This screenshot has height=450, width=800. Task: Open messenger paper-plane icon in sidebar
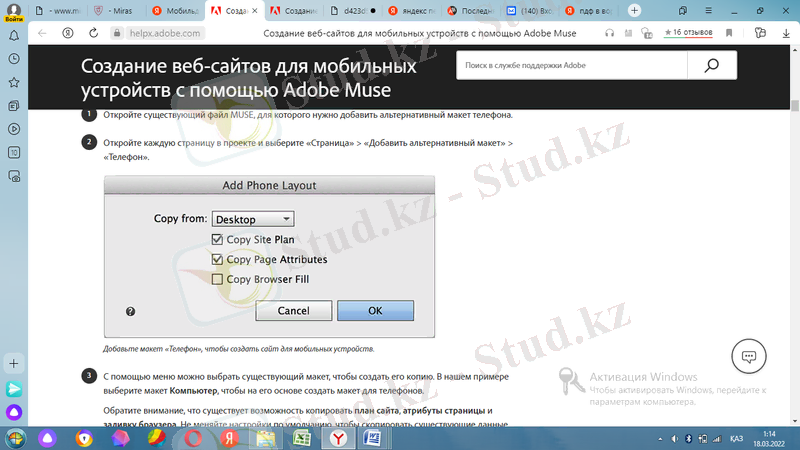coord(14,389)
